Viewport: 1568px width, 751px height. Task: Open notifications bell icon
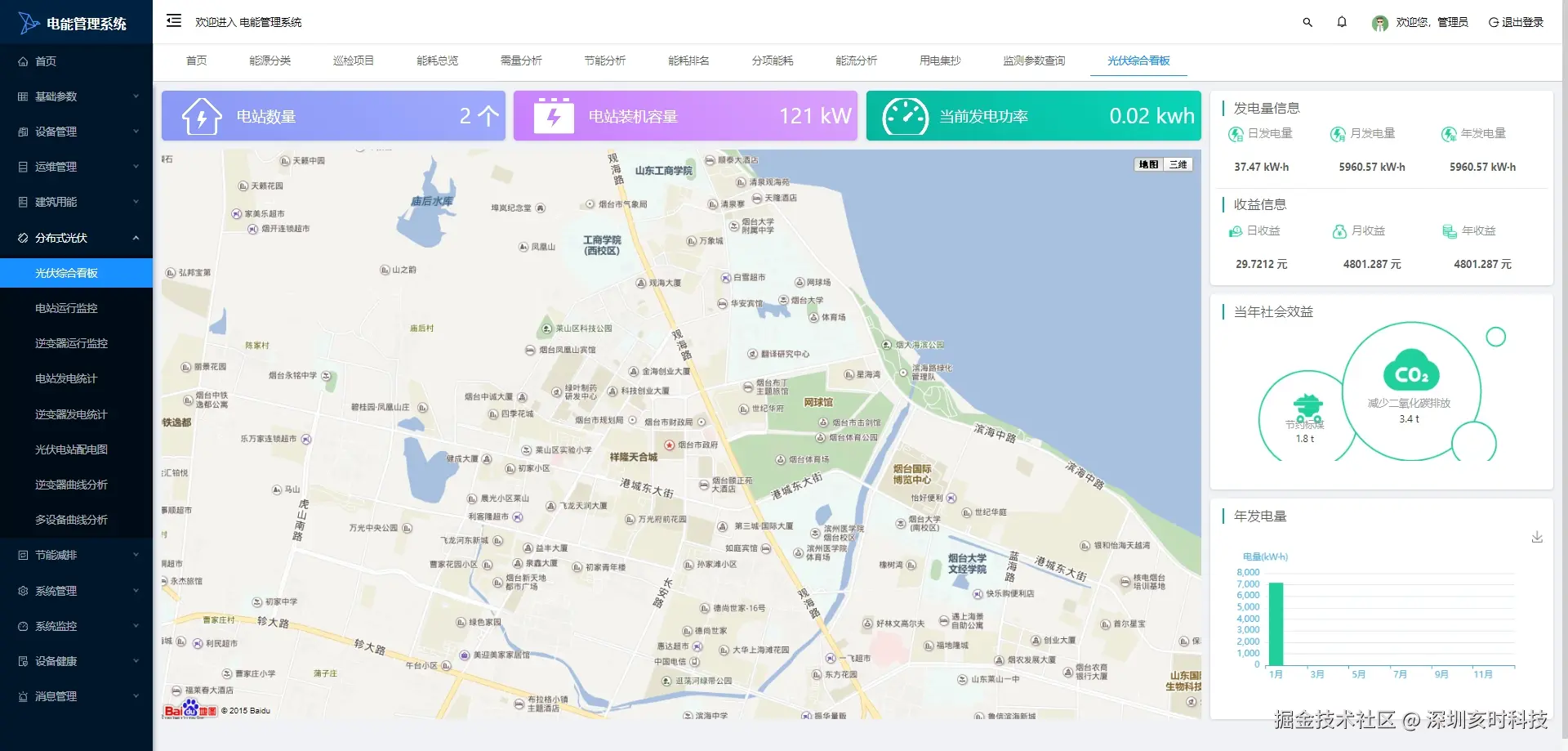[x=1342, y=22]
